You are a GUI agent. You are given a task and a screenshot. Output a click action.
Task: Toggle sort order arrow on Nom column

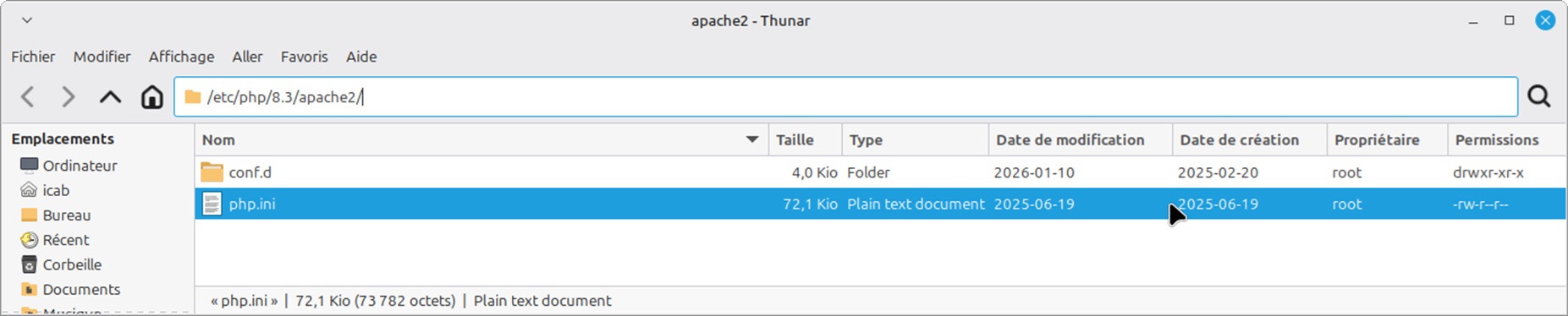[751, 139]
